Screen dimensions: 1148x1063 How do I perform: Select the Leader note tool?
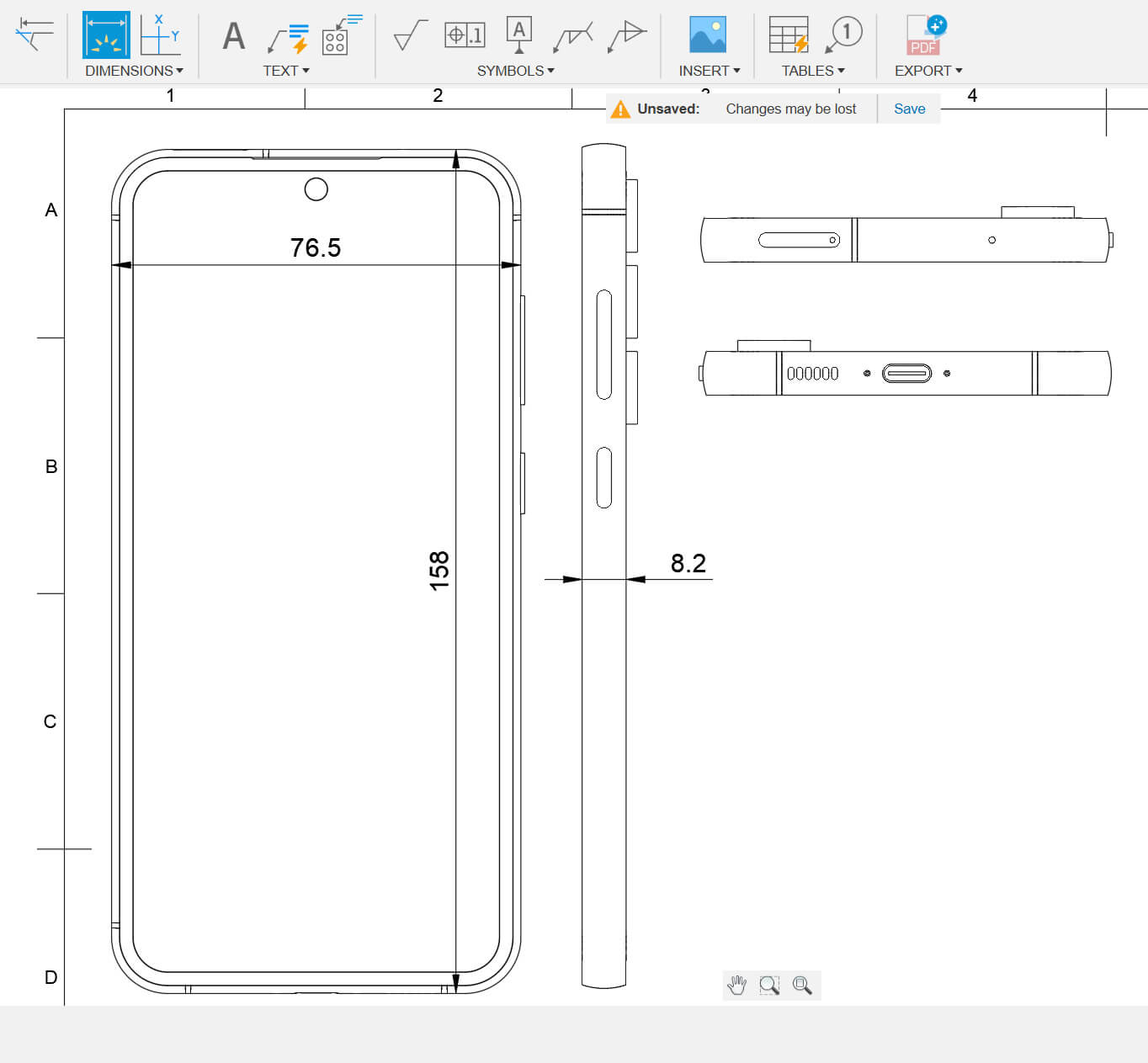point(288,38)
